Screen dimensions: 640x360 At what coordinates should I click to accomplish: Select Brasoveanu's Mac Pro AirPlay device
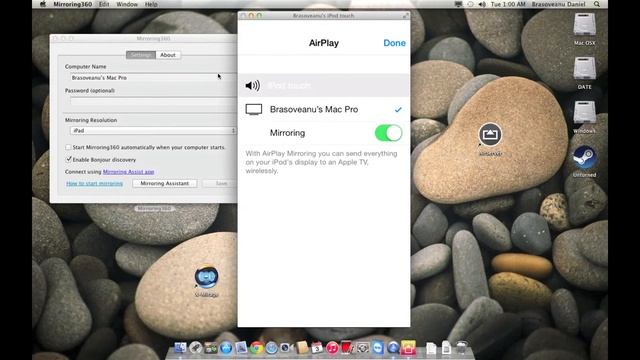click(324, 109)
